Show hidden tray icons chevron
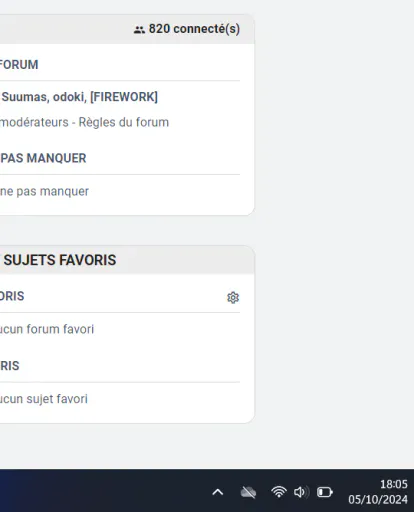414x512 pixels. 218,492
